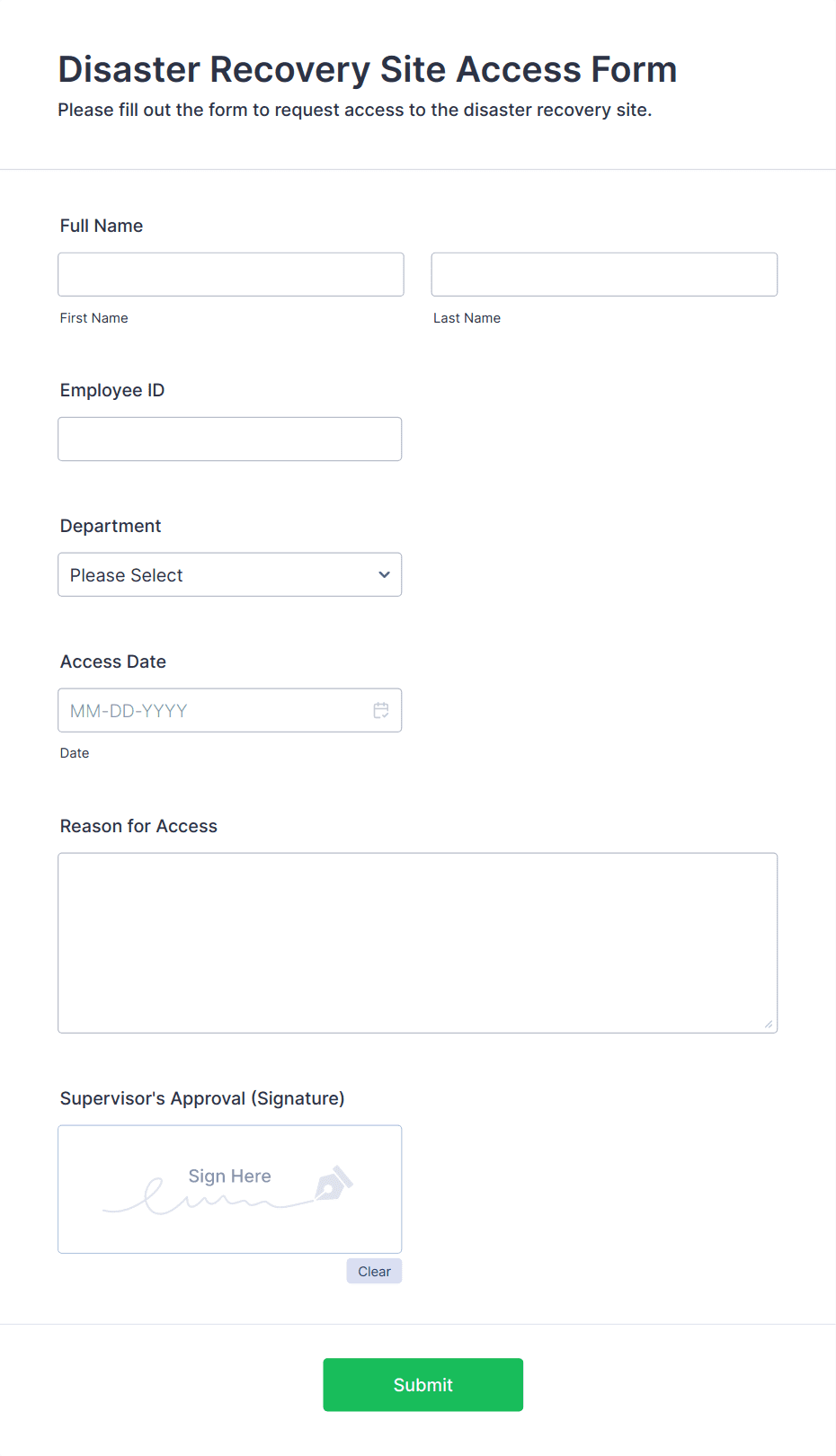836x1456 pixels.
Task: Click inside the Reason for Access text area
Action: pyautogui.click(x=417, y=942)
